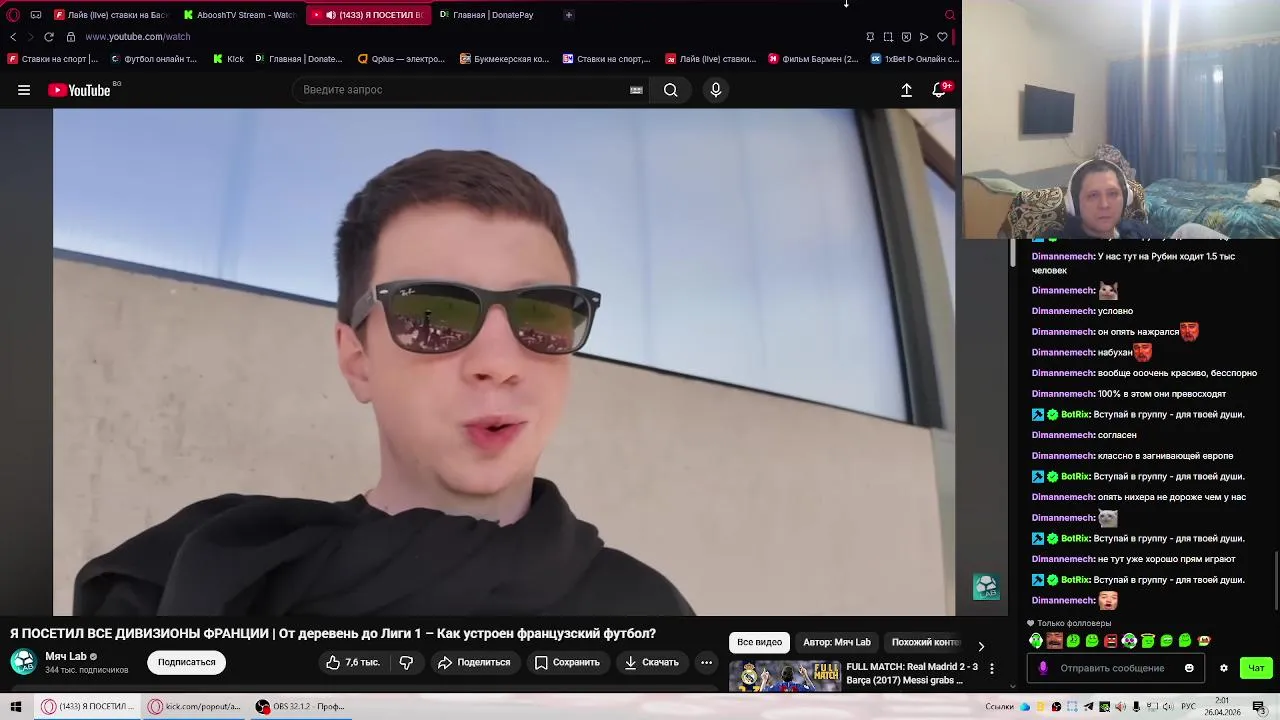Send message with green 'Чат' button
The height and width of the screenshot is (720, 1280).
pos(1256,668)
